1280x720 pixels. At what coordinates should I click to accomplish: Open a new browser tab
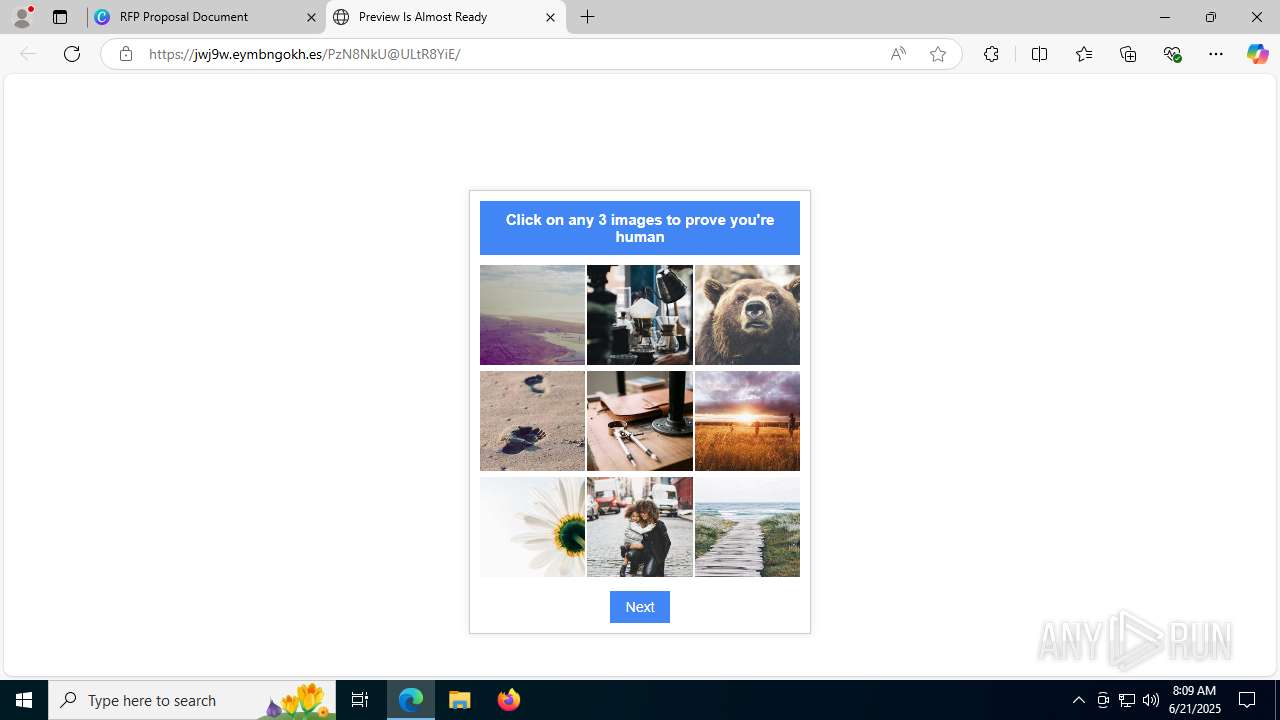click(x=588, y=17)
